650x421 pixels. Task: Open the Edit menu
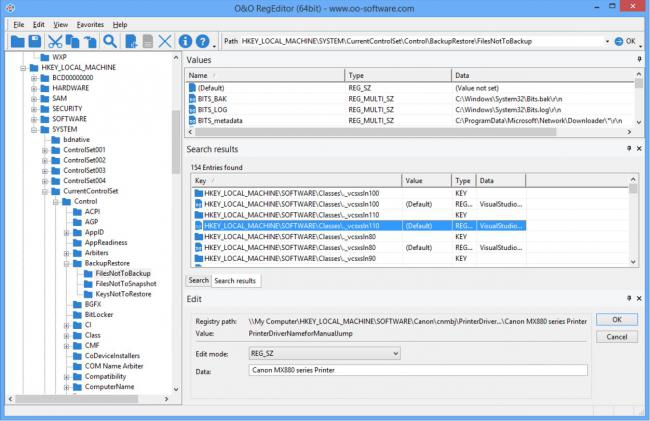39,24
